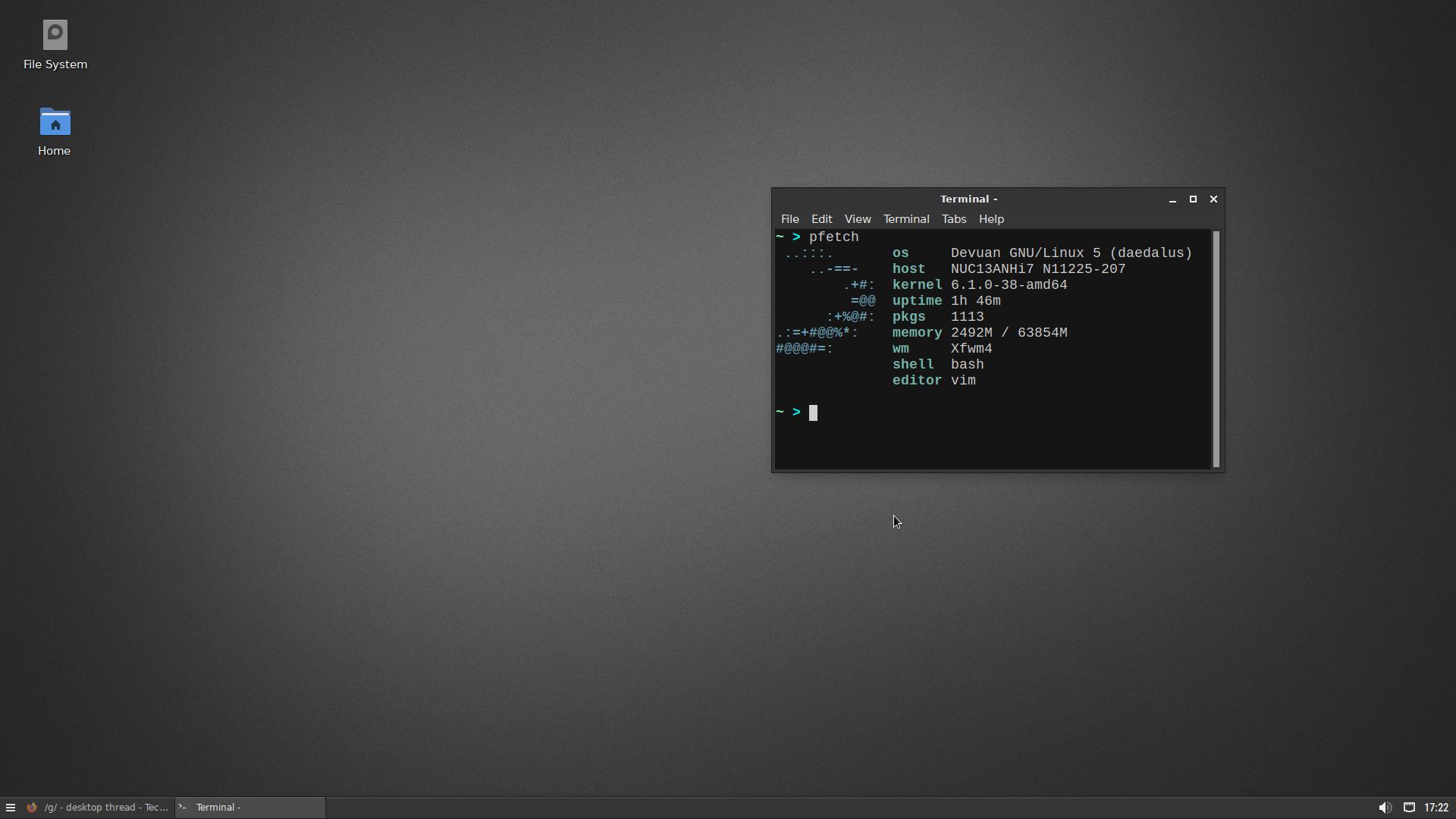Maximize the Terminal window
Viewport: 1456px width, 819px height.
click(1193, 199)
